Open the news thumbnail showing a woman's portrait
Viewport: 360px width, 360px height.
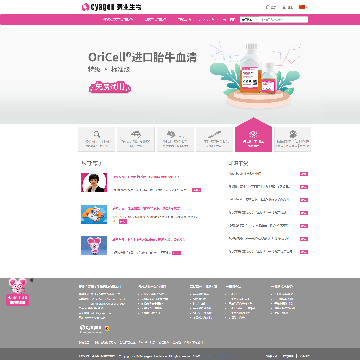(x=94, y=182)
